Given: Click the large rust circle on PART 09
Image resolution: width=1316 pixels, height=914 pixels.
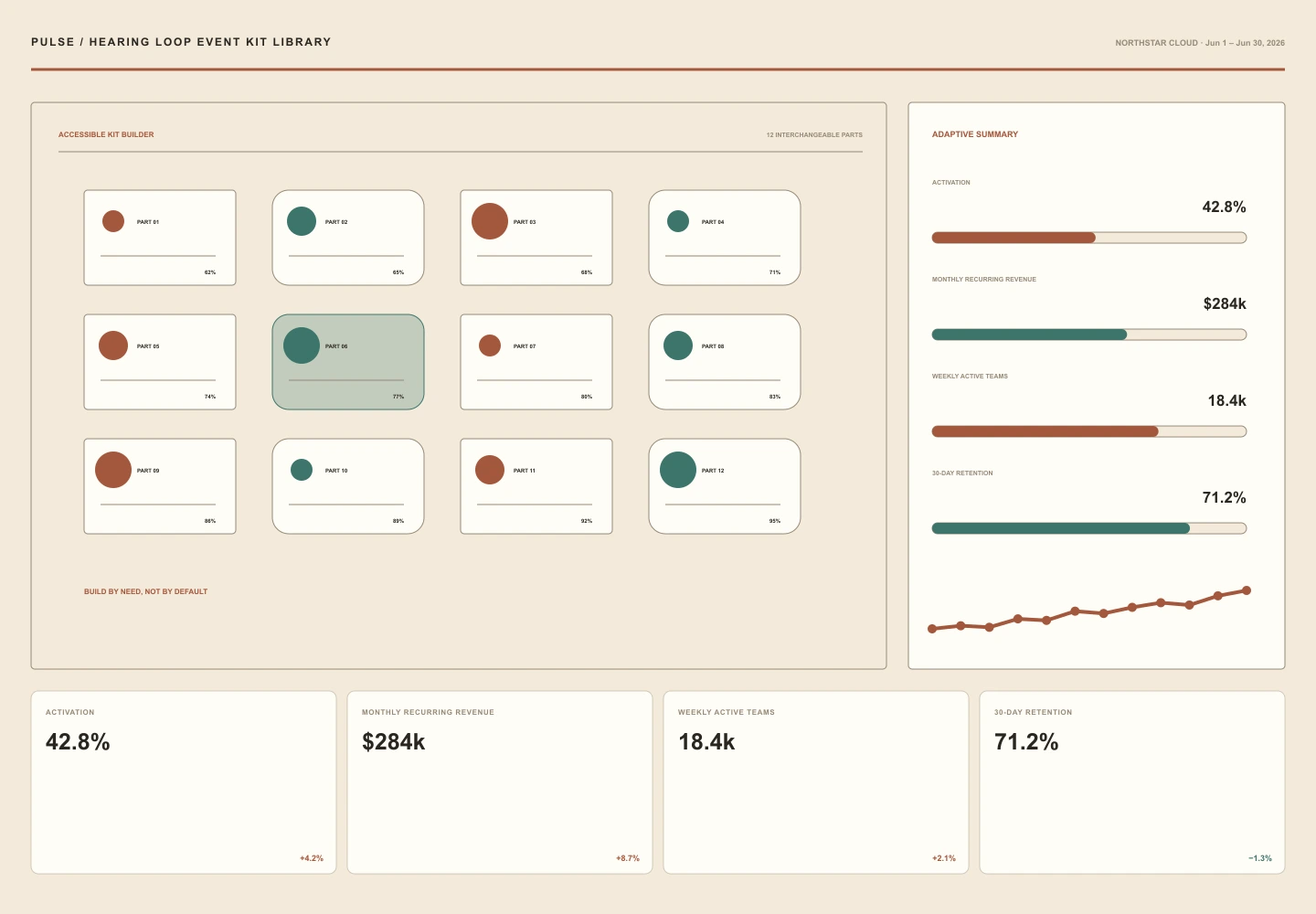Looking at the screenshot, I should tap(113, 470).
